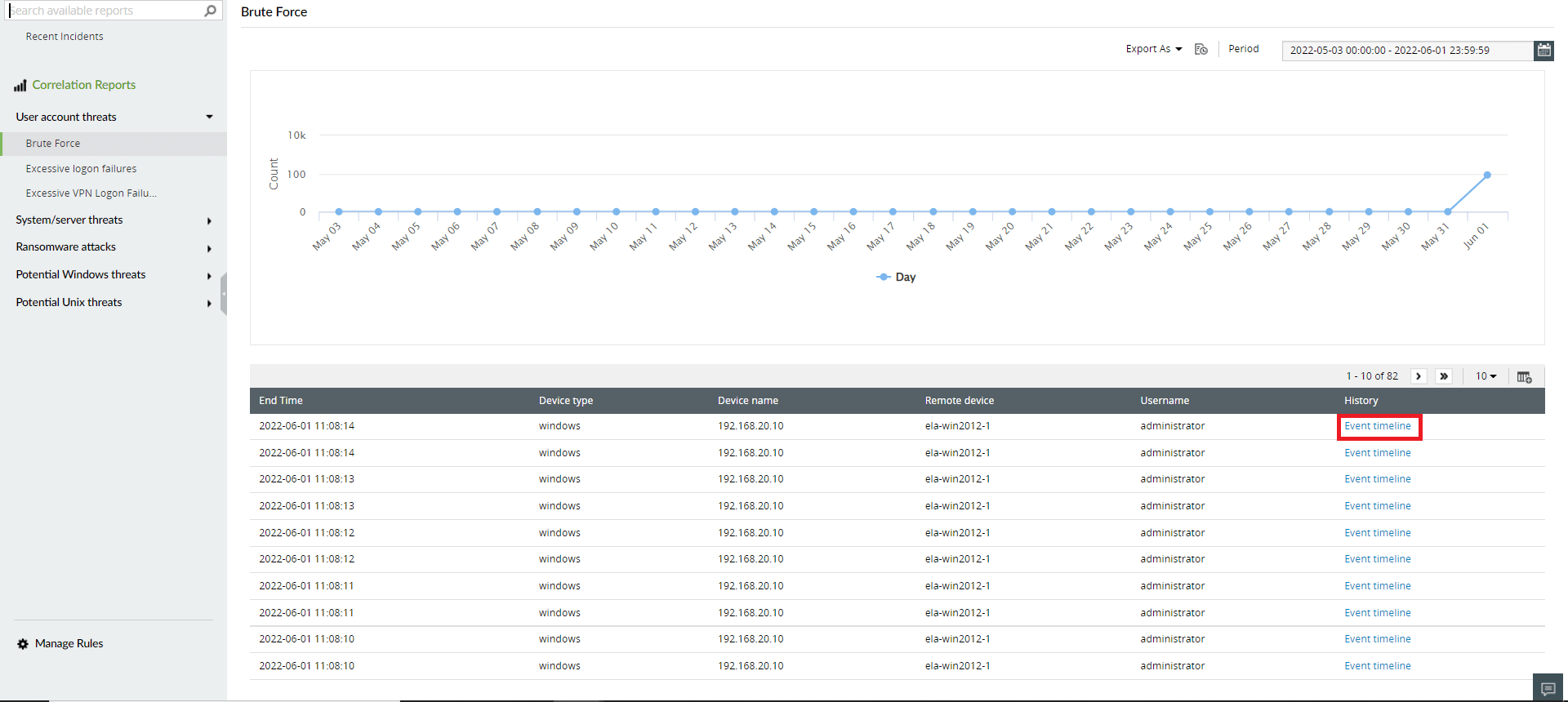The height and width of the screenshot is (702, 1568).
Task: Click the search magnifier icon
Action: (211, 11)
